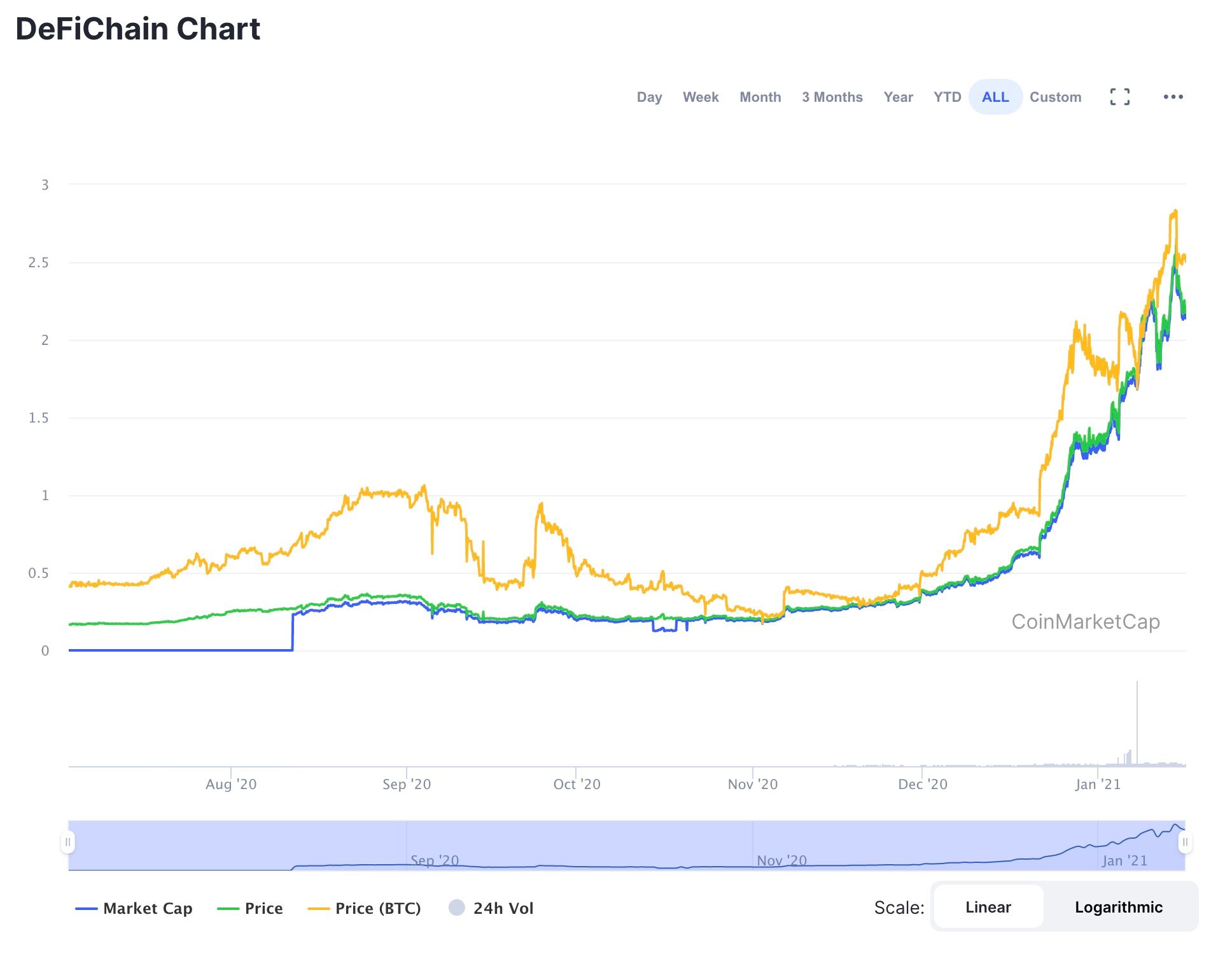Select the Day time range

[649, 97]
